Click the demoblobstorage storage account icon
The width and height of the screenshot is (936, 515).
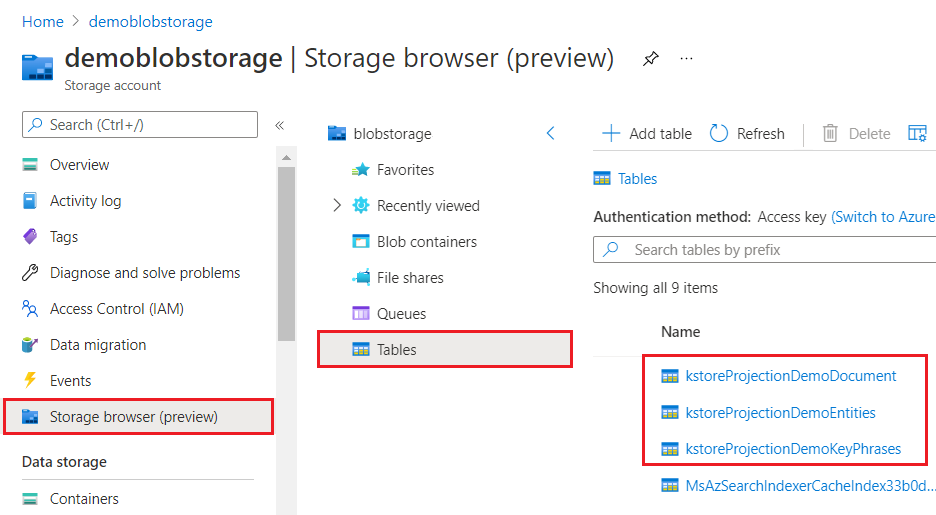point(38,67)
